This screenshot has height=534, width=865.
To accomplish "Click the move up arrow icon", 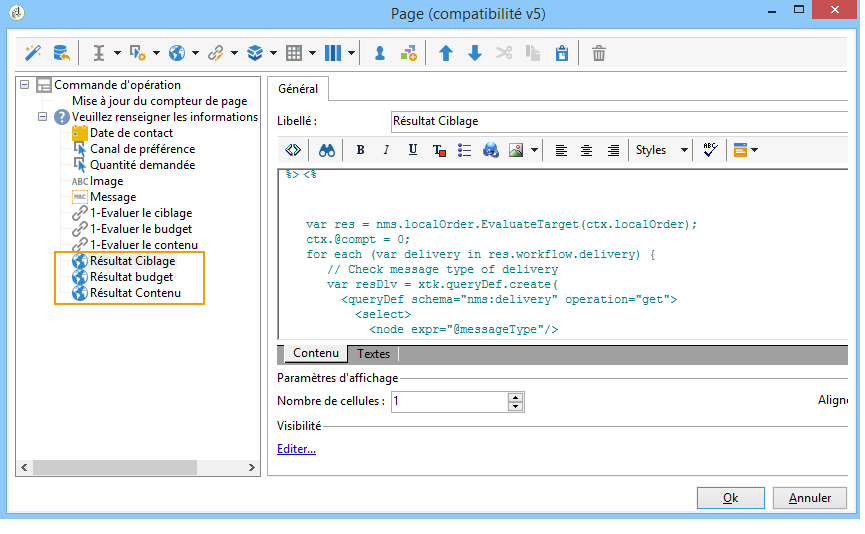I will (446, 53).
